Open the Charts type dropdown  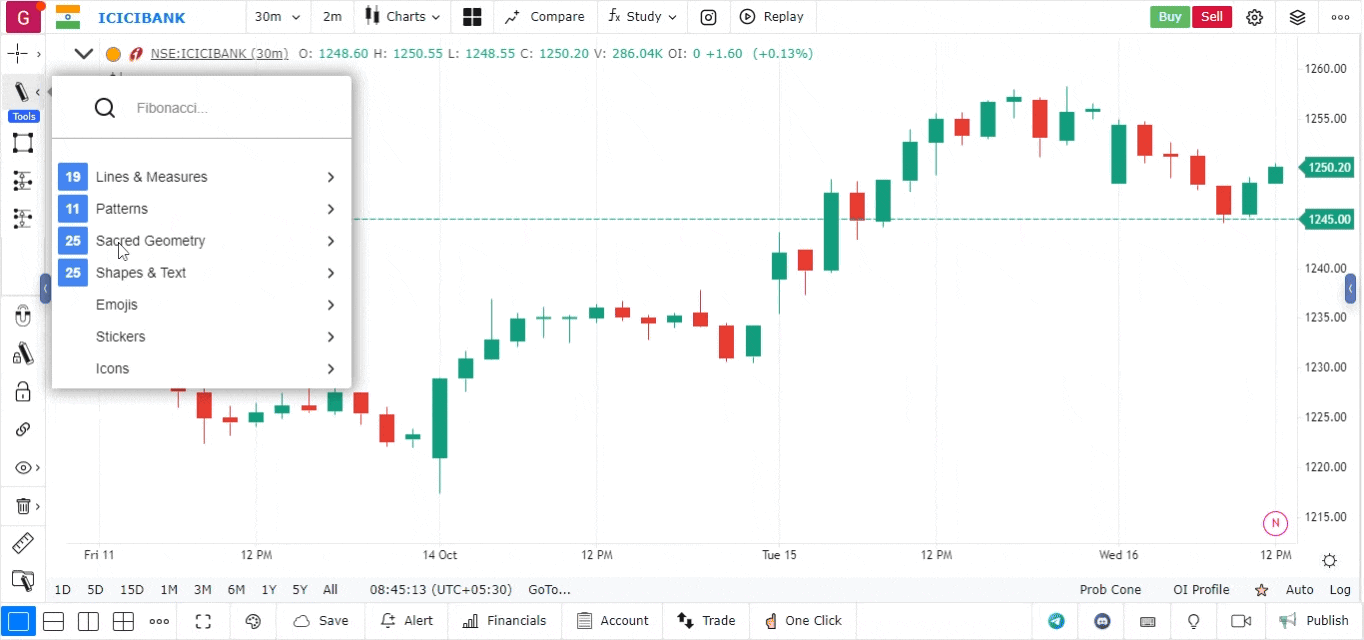[402, 17]
